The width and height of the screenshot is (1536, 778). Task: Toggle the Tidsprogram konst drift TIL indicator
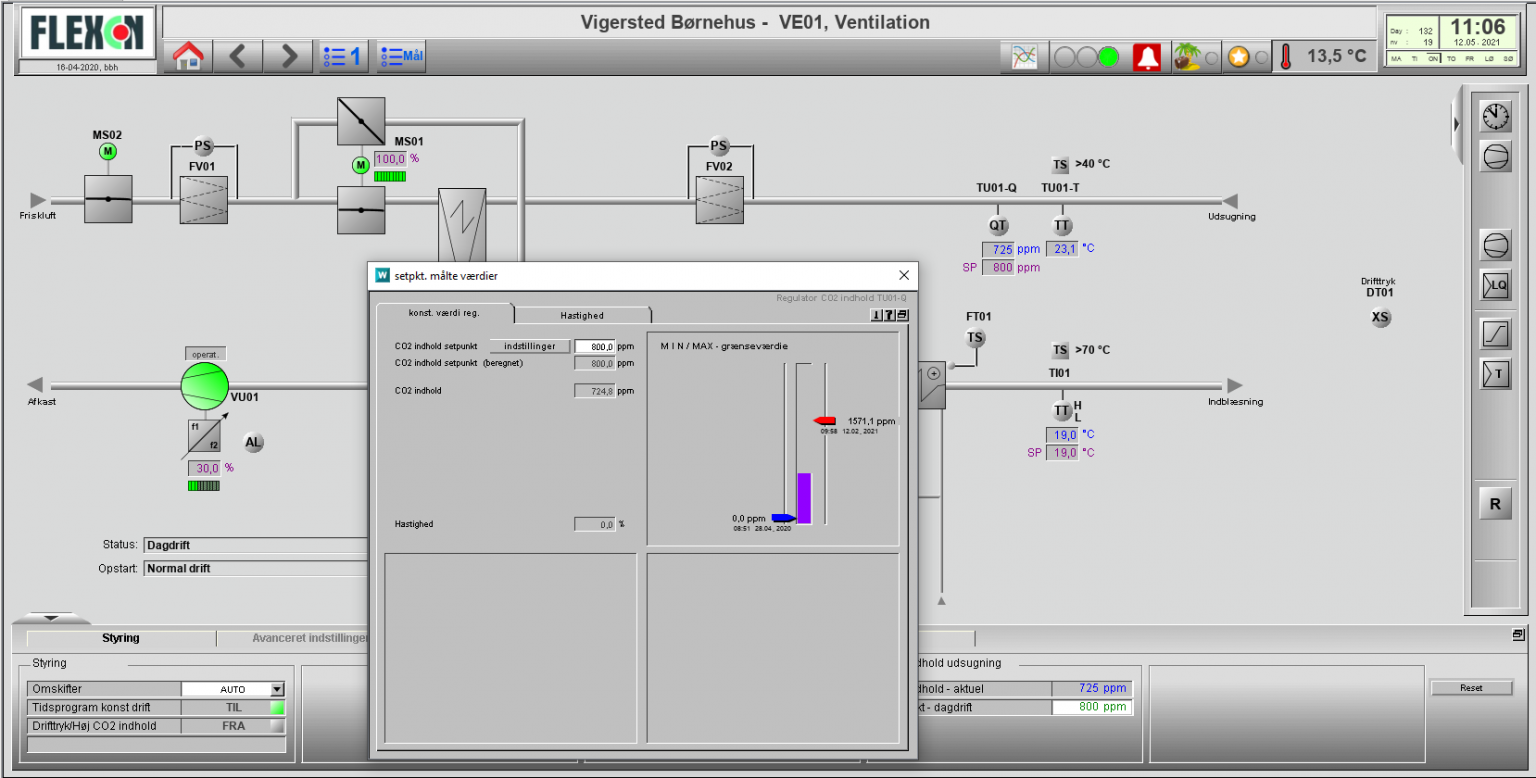[x=277, y=707]
